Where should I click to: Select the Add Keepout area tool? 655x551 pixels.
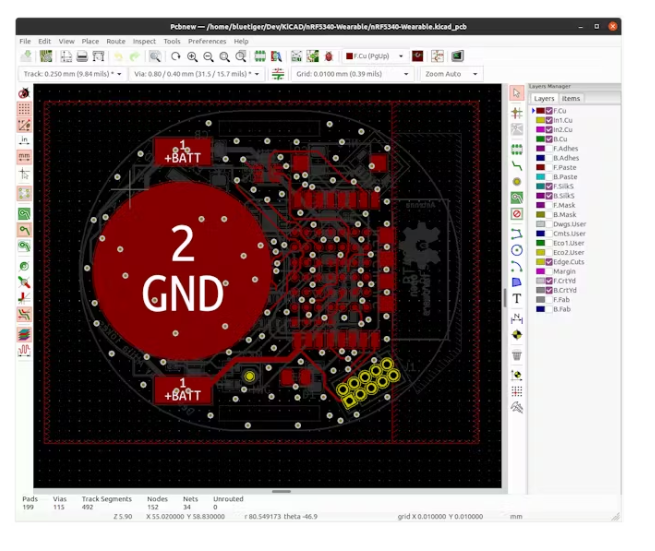[x=517, y=214]
